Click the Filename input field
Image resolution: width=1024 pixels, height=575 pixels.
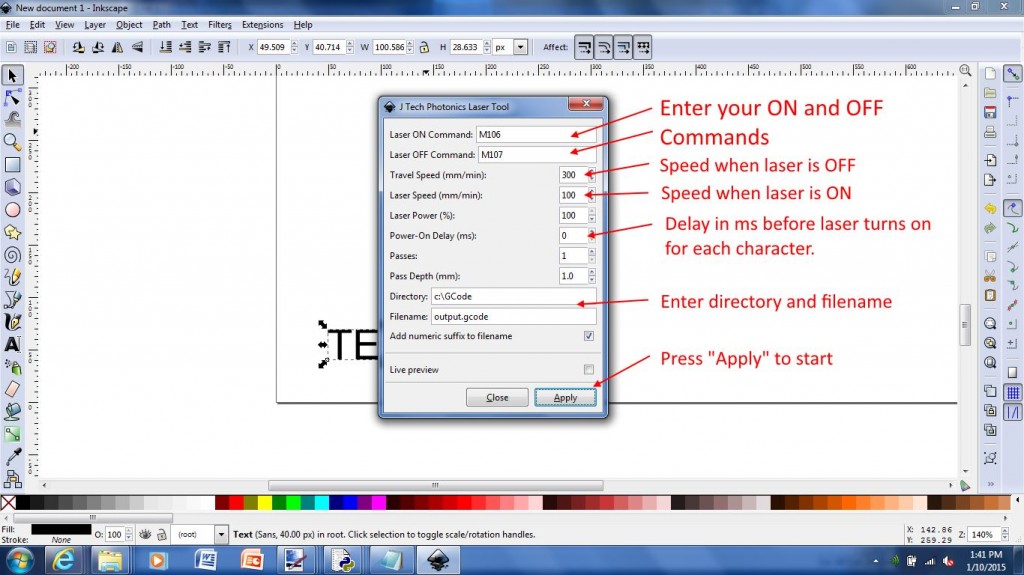pos(513,316)
